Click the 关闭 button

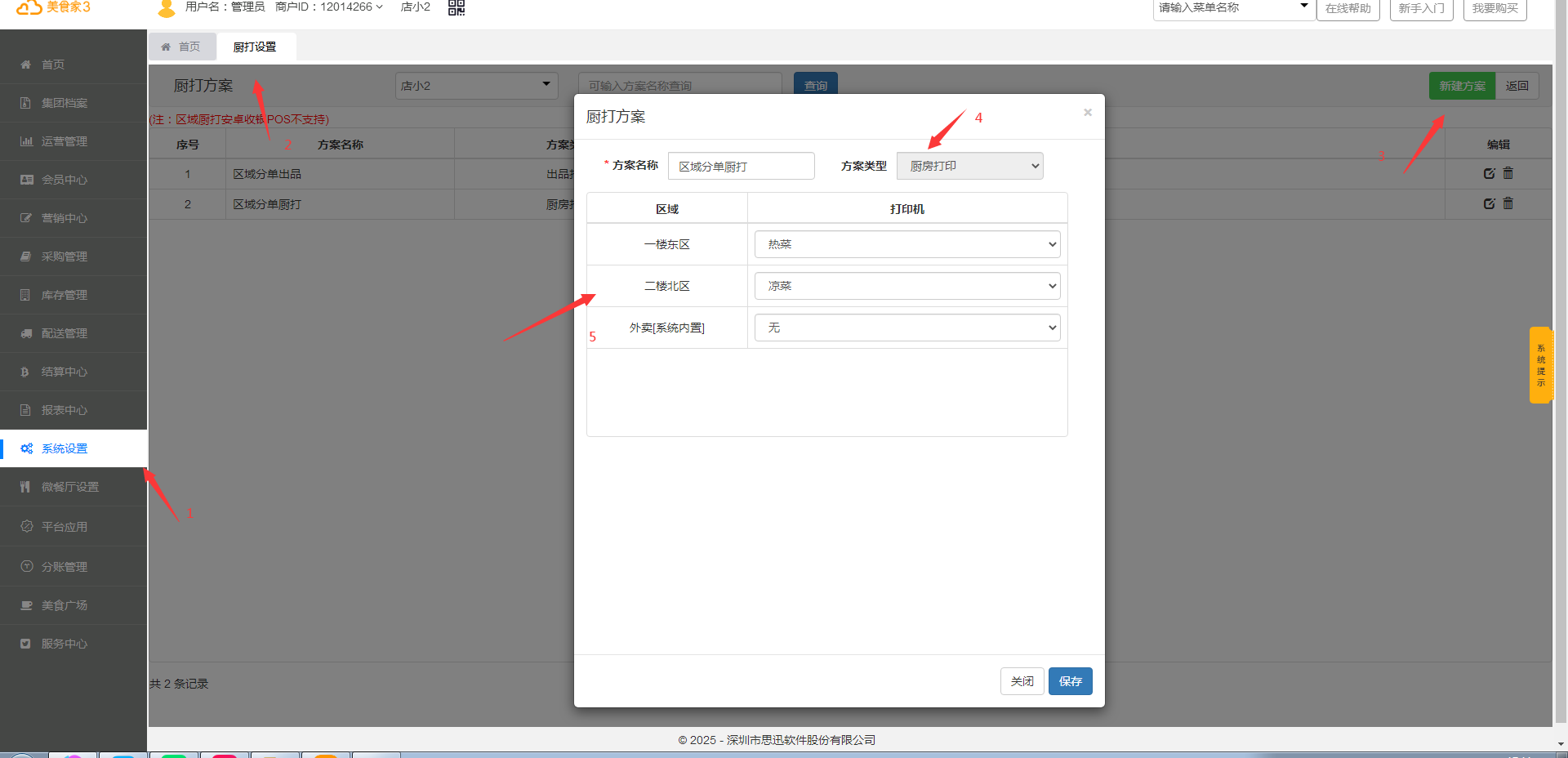click(x=1022, y=681)
